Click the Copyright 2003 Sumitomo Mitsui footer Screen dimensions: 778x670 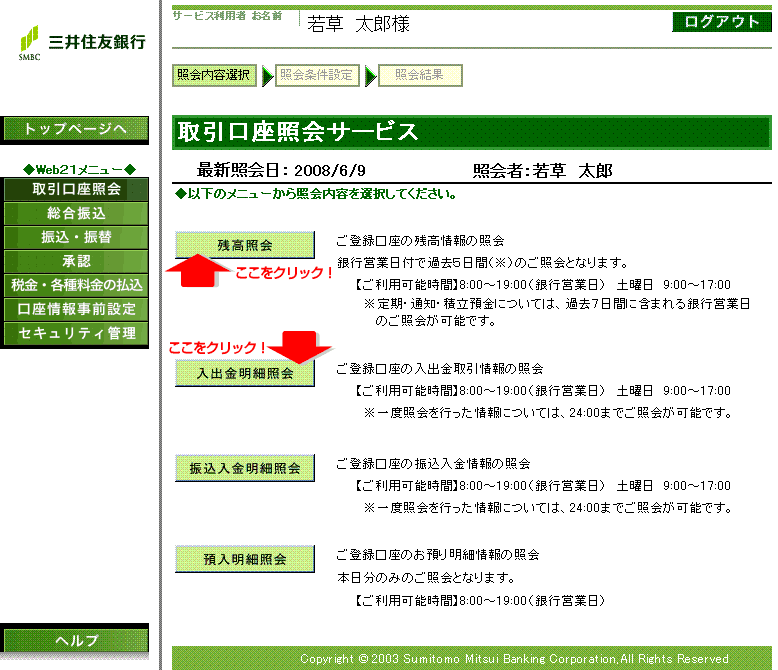click(x=514, y=659)
